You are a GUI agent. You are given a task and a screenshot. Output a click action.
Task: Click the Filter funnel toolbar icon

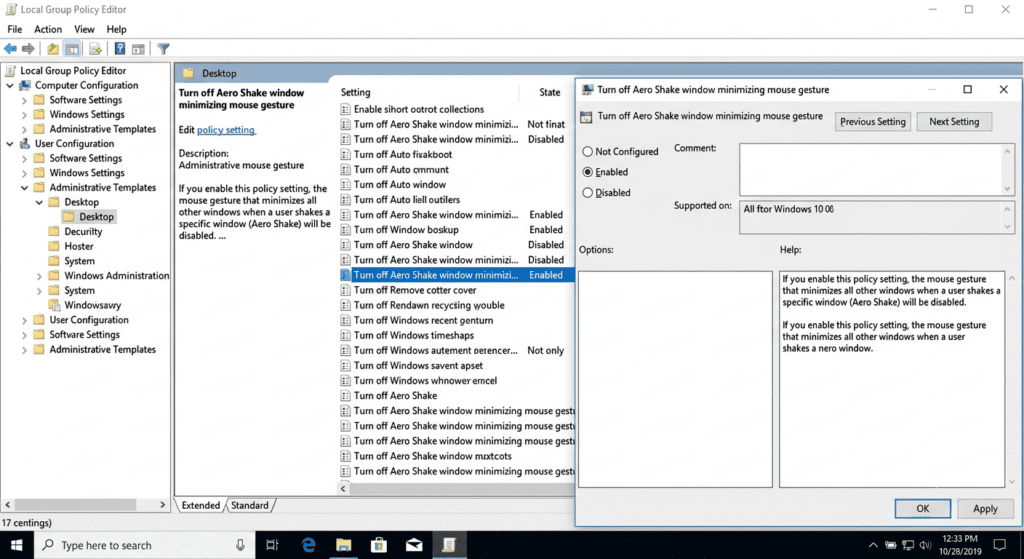[x=163, y=49]
